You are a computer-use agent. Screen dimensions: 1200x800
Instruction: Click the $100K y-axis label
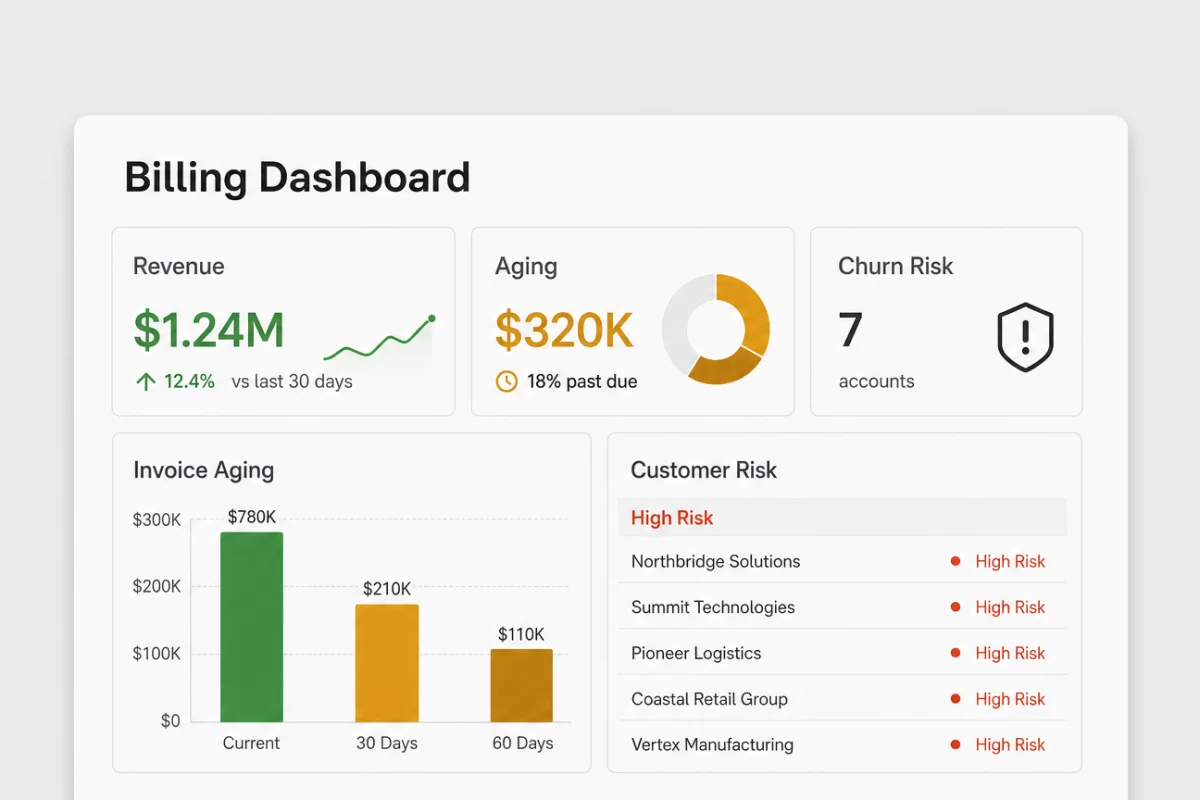[157, 654]
